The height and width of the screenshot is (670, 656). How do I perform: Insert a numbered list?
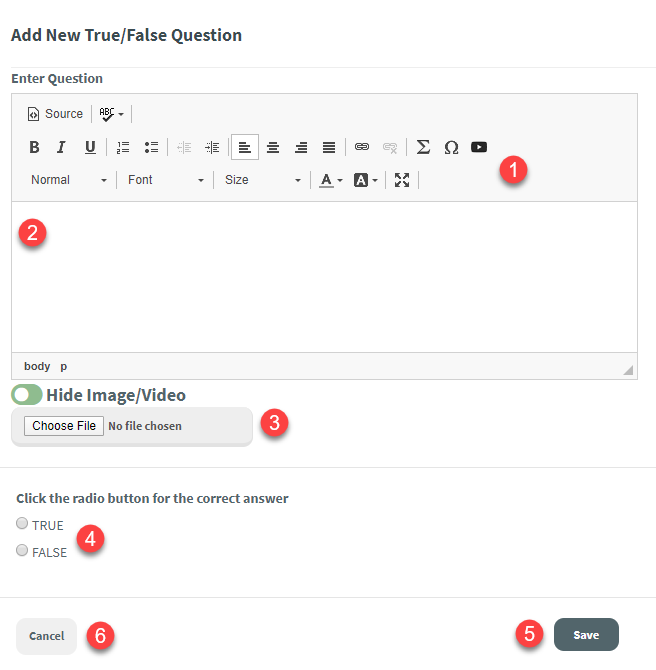click(x=123, y=147)
